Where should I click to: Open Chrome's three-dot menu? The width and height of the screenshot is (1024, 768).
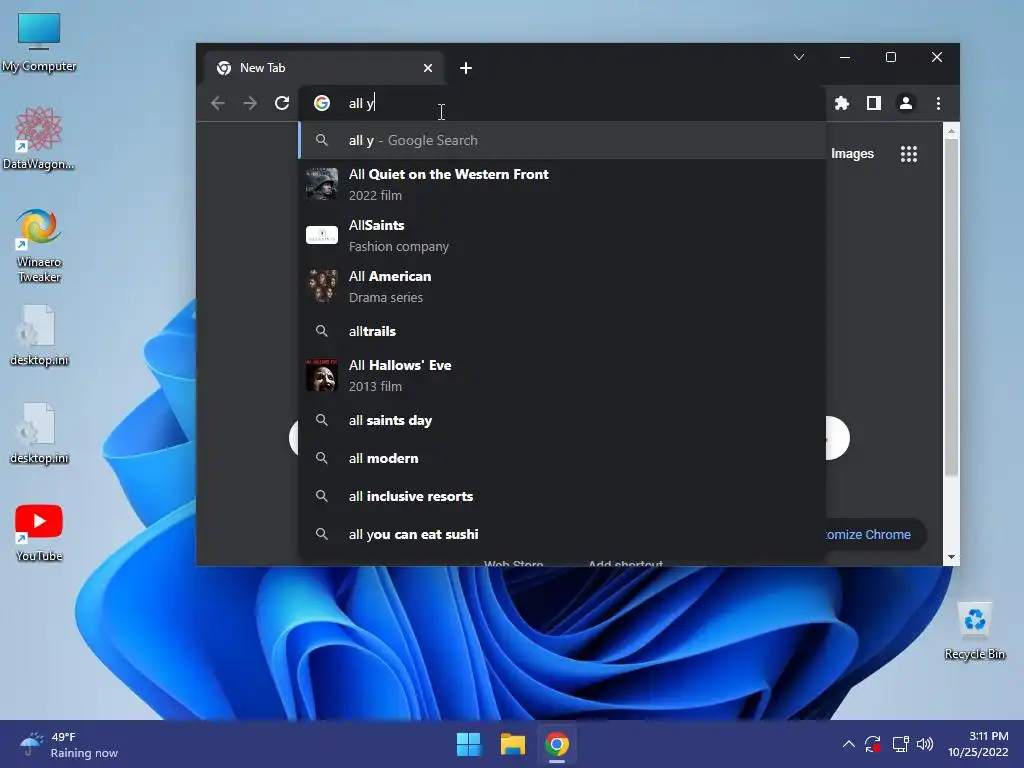[x=938, y=103]
